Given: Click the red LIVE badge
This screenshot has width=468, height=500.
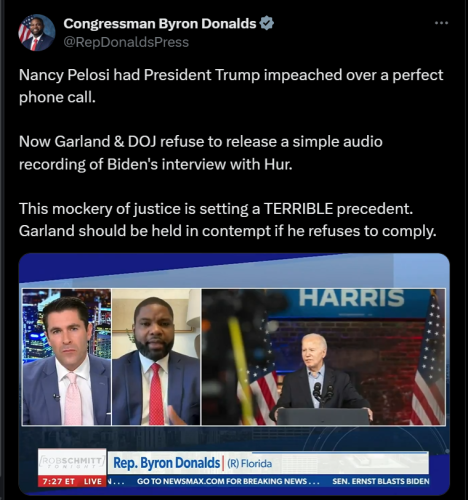Looking at the screenshot, I should pos(93,481).
